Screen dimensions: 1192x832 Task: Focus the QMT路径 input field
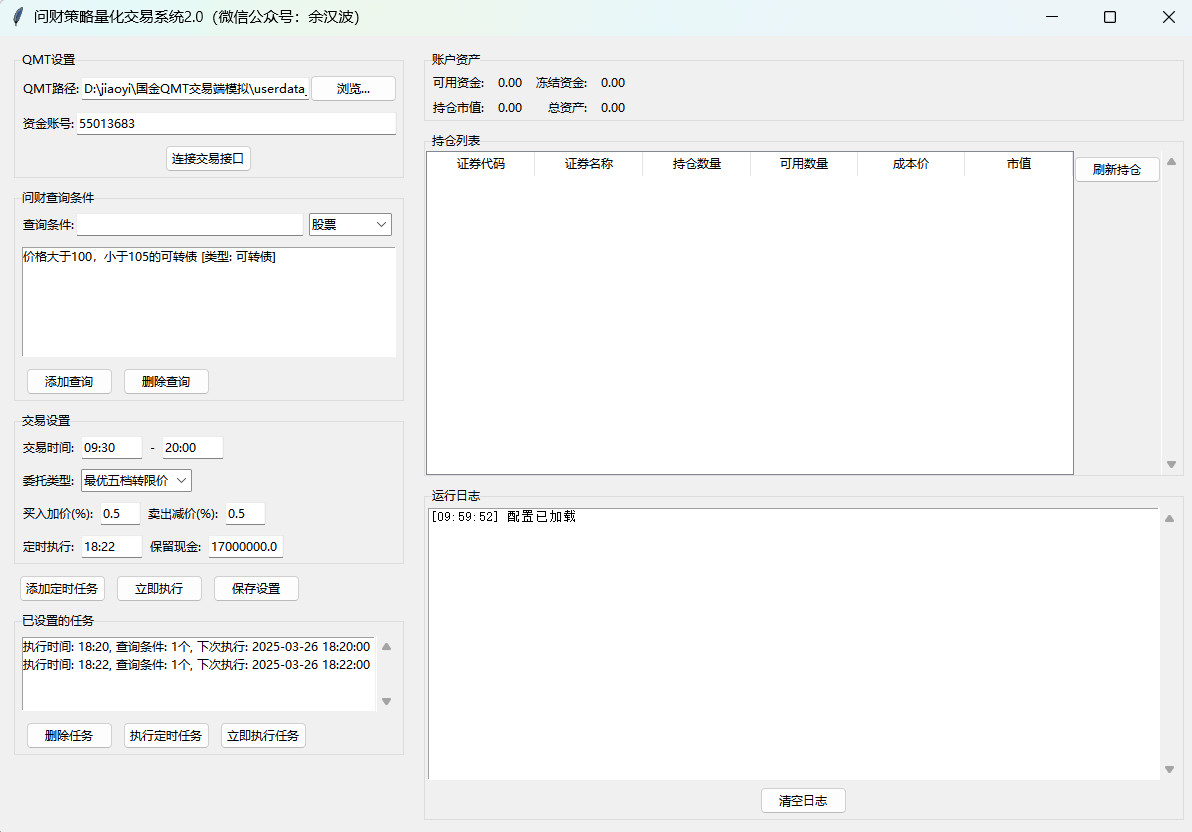point(195,89)
